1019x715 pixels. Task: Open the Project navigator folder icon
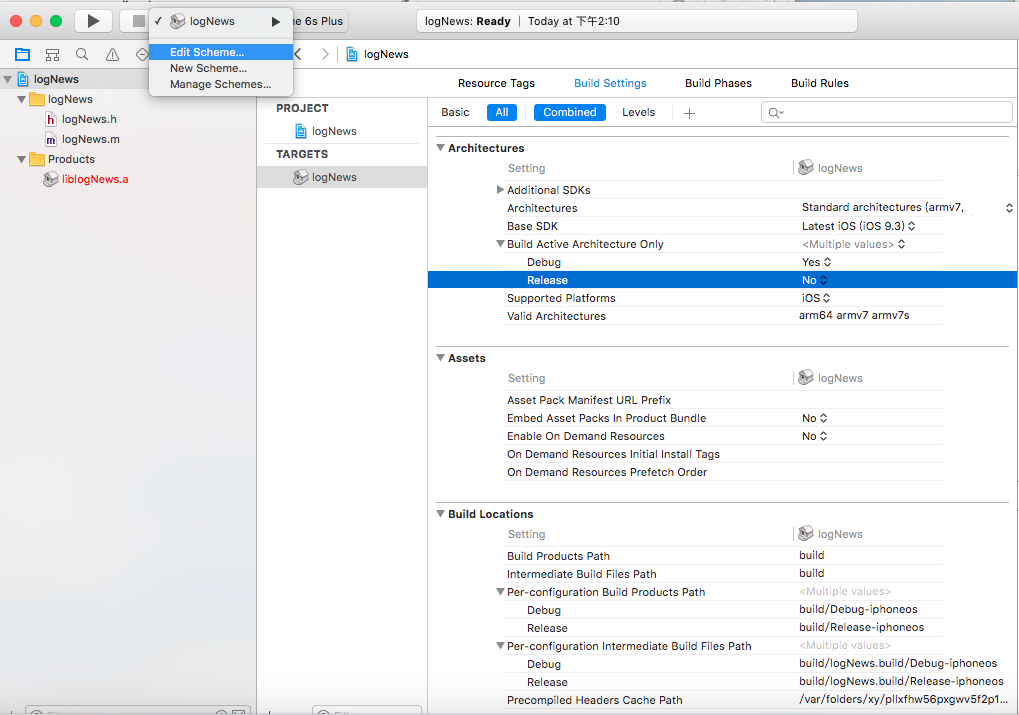click(x=23, y=55)
